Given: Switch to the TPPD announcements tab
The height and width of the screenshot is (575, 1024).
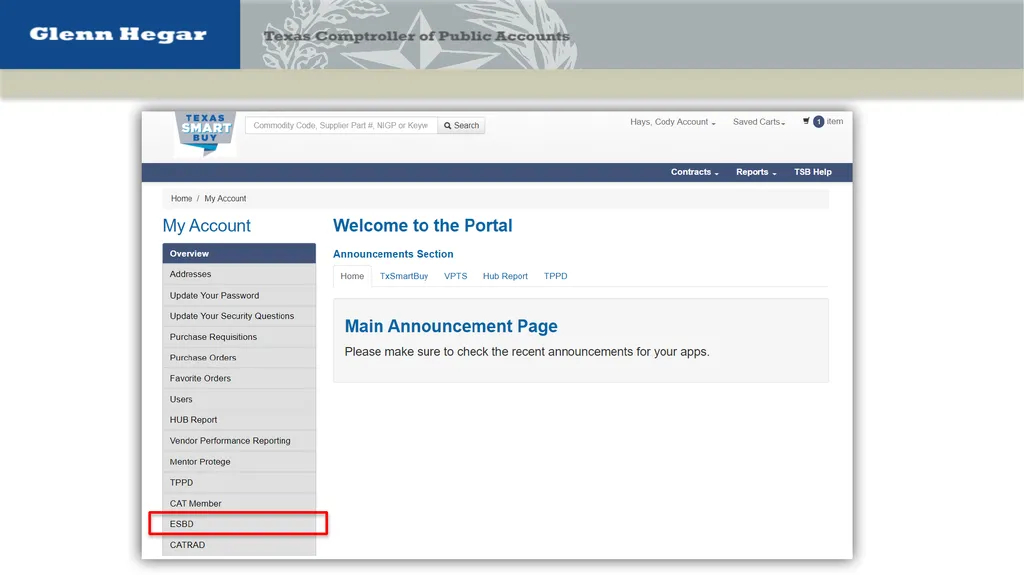Looking at the screenshot, I should pyautogui.click(x=555, y=276).
